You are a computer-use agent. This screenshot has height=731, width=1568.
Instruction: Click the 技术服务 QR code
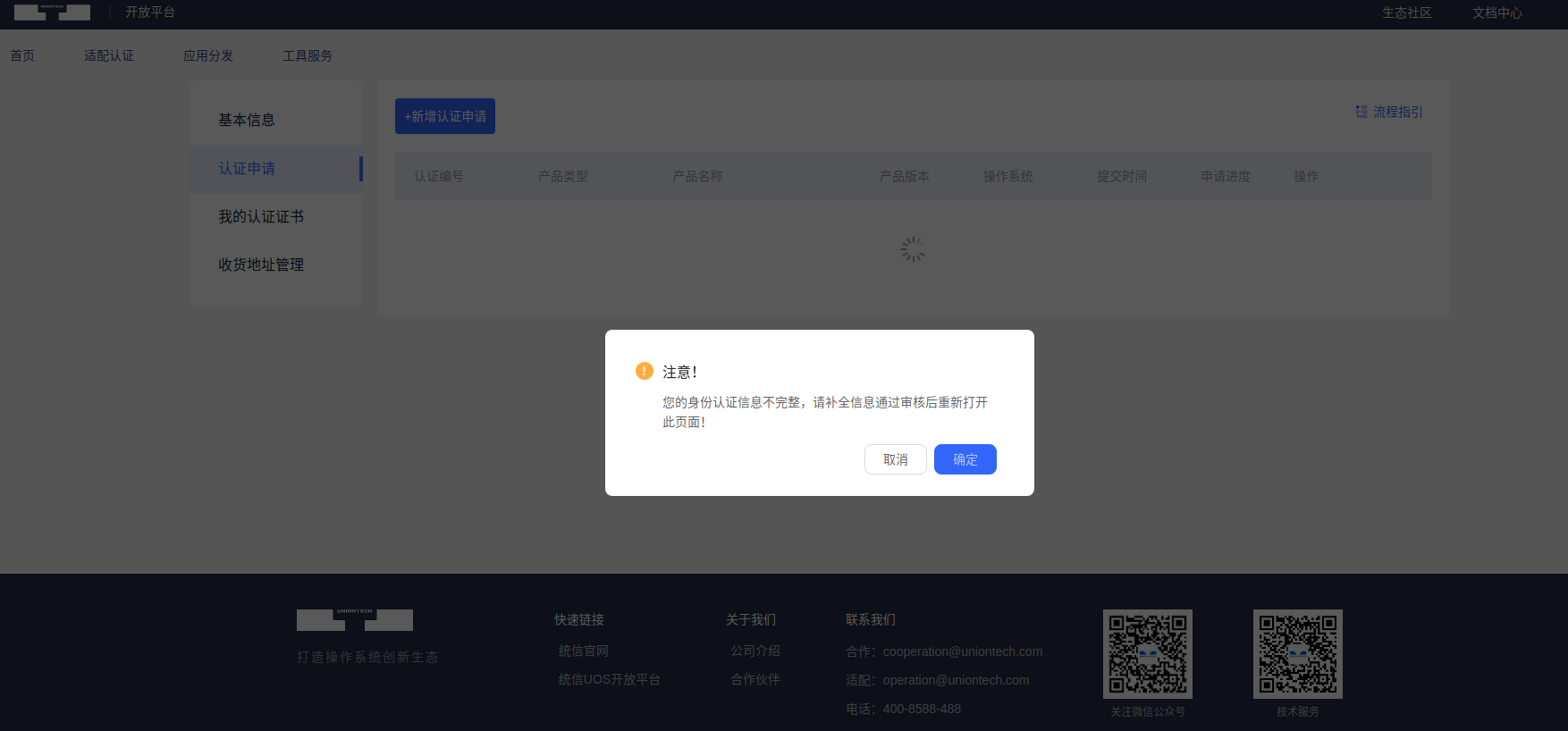tap(1297, 653)
